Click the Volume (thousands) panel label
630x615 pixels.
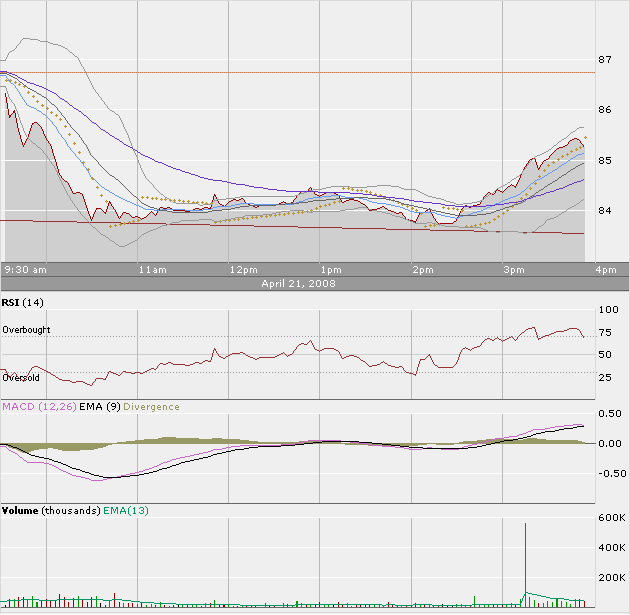point(49,511)
